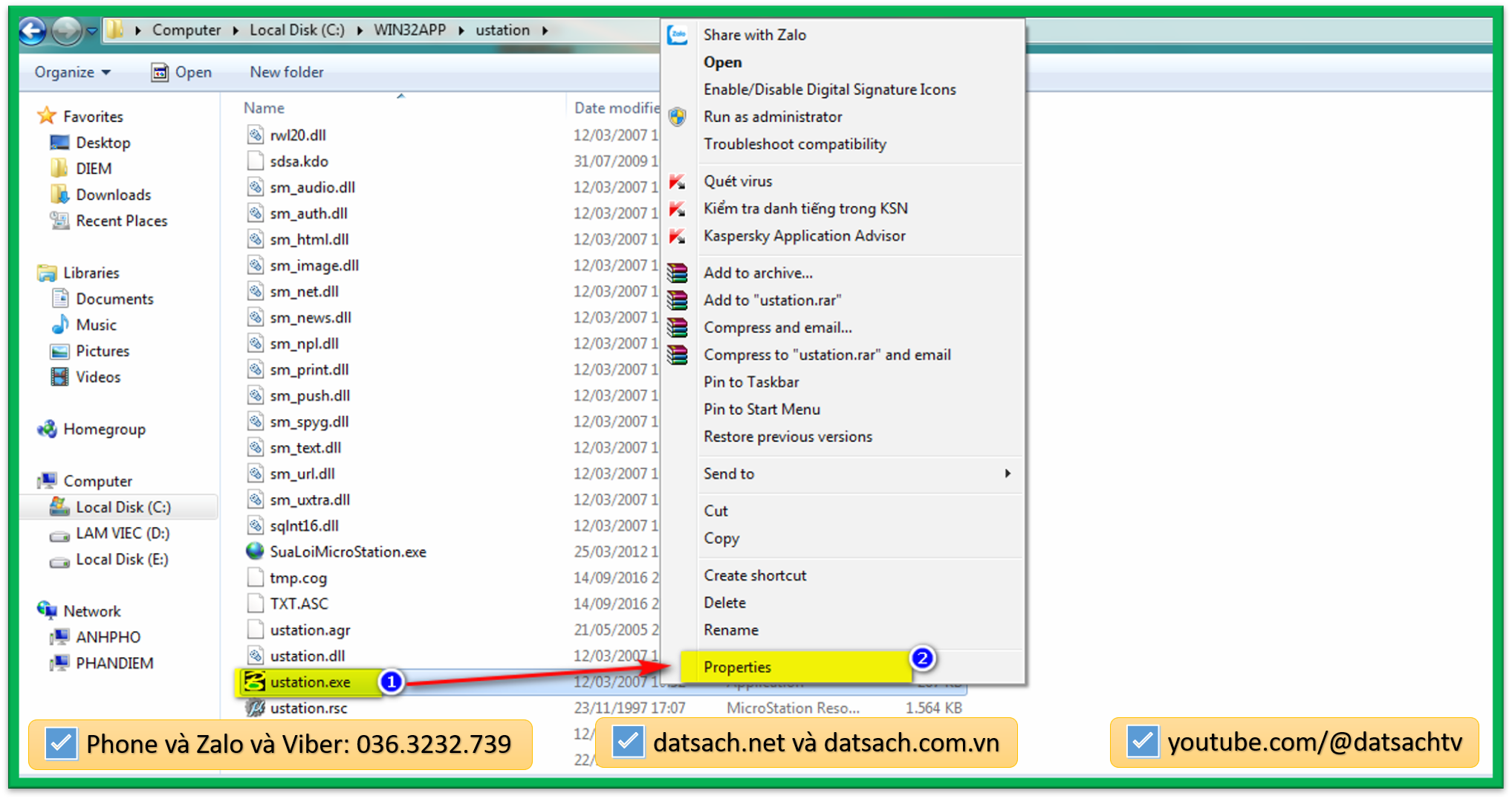Open the Organize dropdown menu
This screenshot has height=799, width=1512.
coord(72,72)
